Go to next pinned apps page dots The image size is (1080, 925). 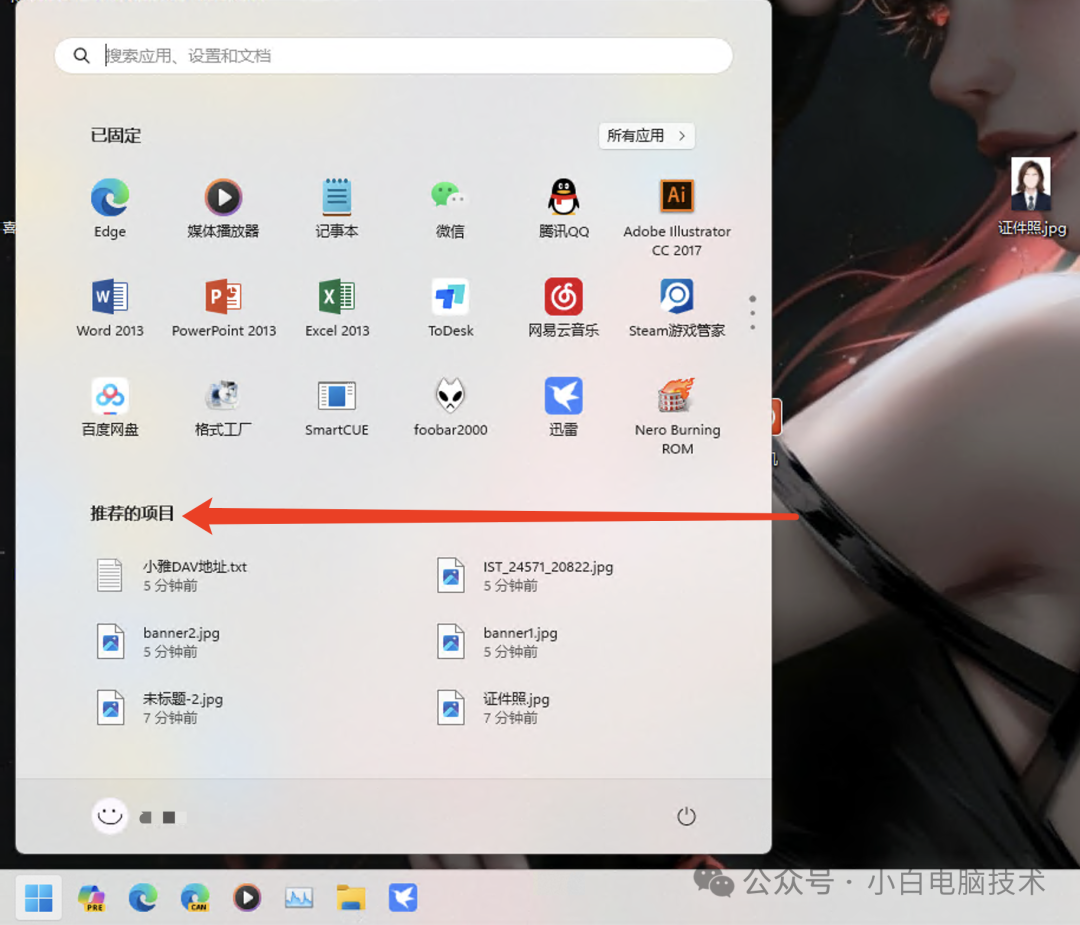[752, 313]
